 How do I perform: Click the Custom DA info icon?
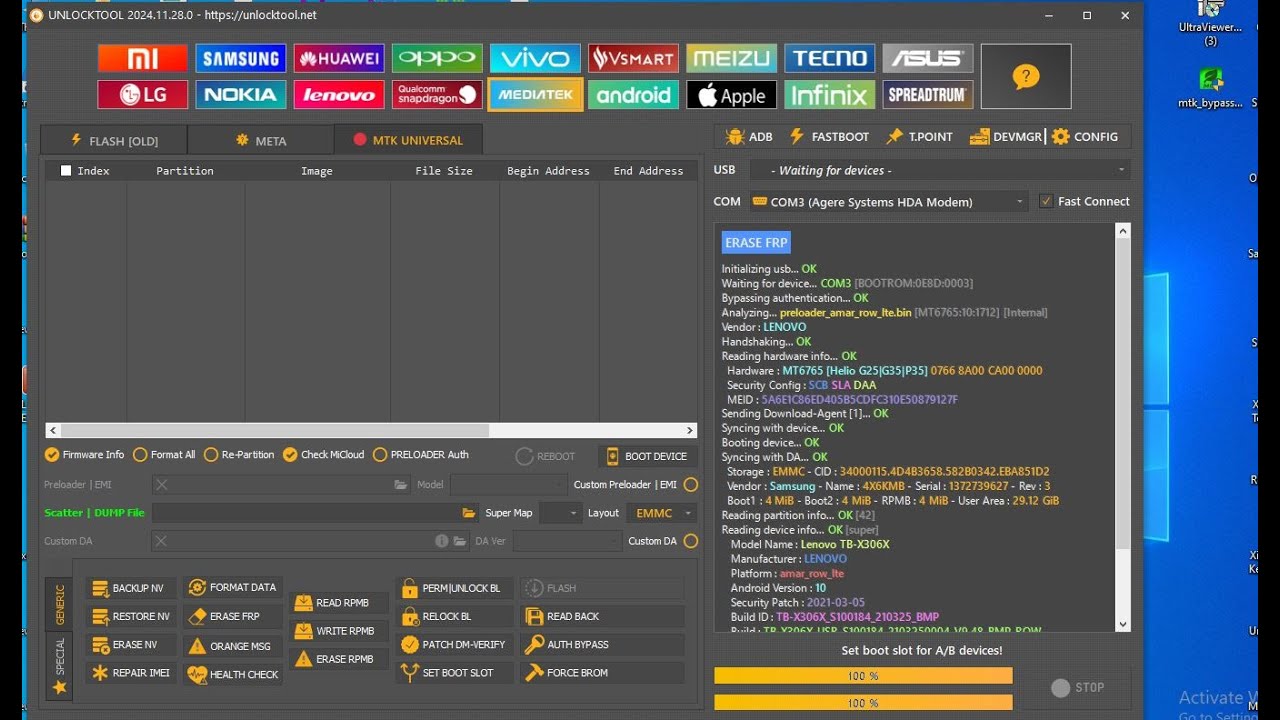coord(442,541)
